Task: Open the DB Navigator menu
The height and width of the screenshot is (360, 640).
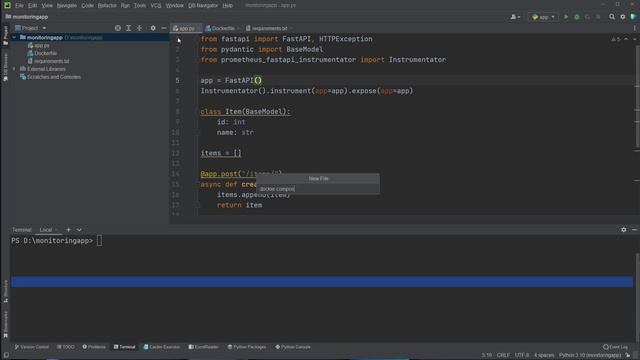Action: click(x=203, y=5)
